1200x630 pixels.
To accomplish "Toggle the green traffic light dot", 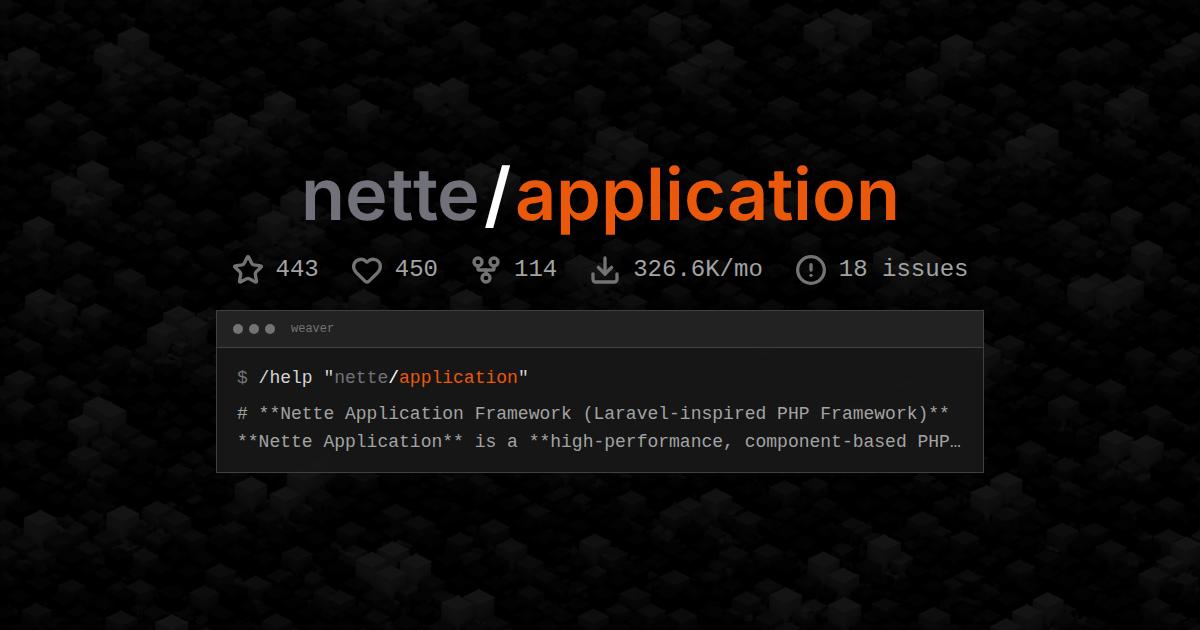I will click(269, 328).
